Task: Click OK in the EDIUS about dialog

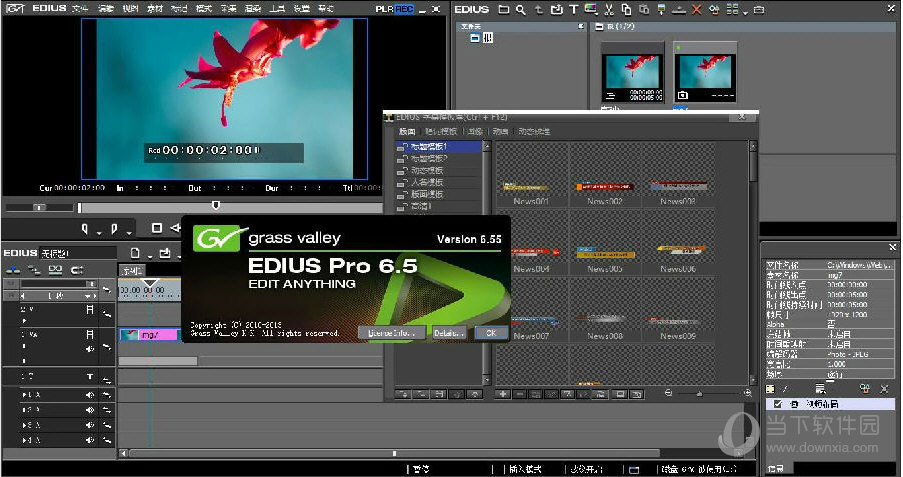Action: [489, 331]
